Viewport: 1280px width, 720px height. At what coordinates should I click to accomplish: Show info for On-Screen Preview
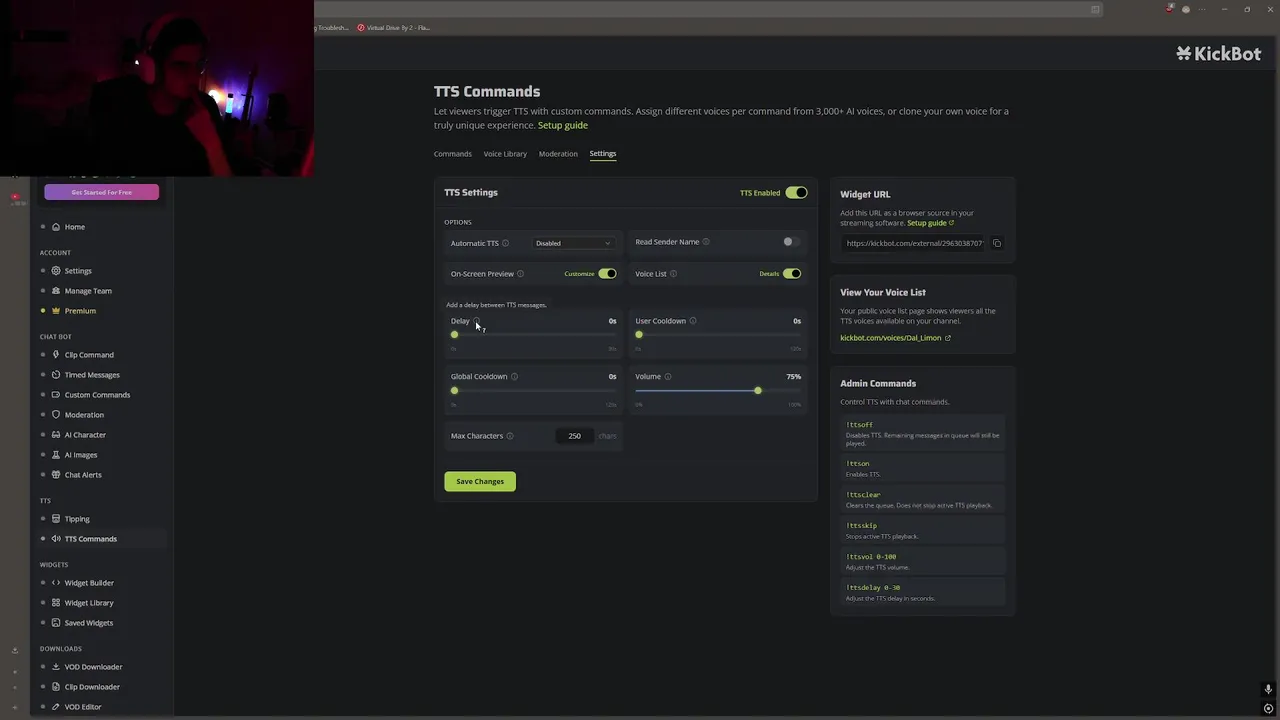click(520, 274)
